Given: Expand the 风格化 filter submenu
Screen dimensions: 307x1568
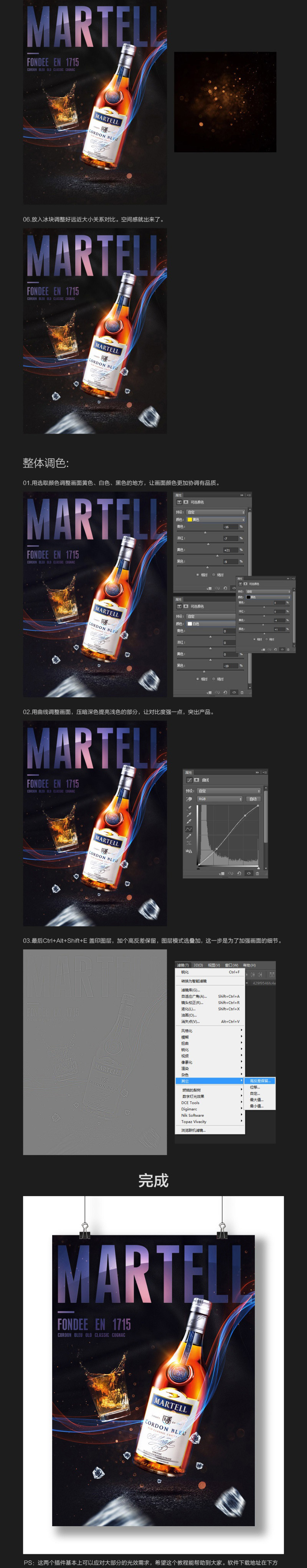Looking at the screenshot, I should (211, 1030).
